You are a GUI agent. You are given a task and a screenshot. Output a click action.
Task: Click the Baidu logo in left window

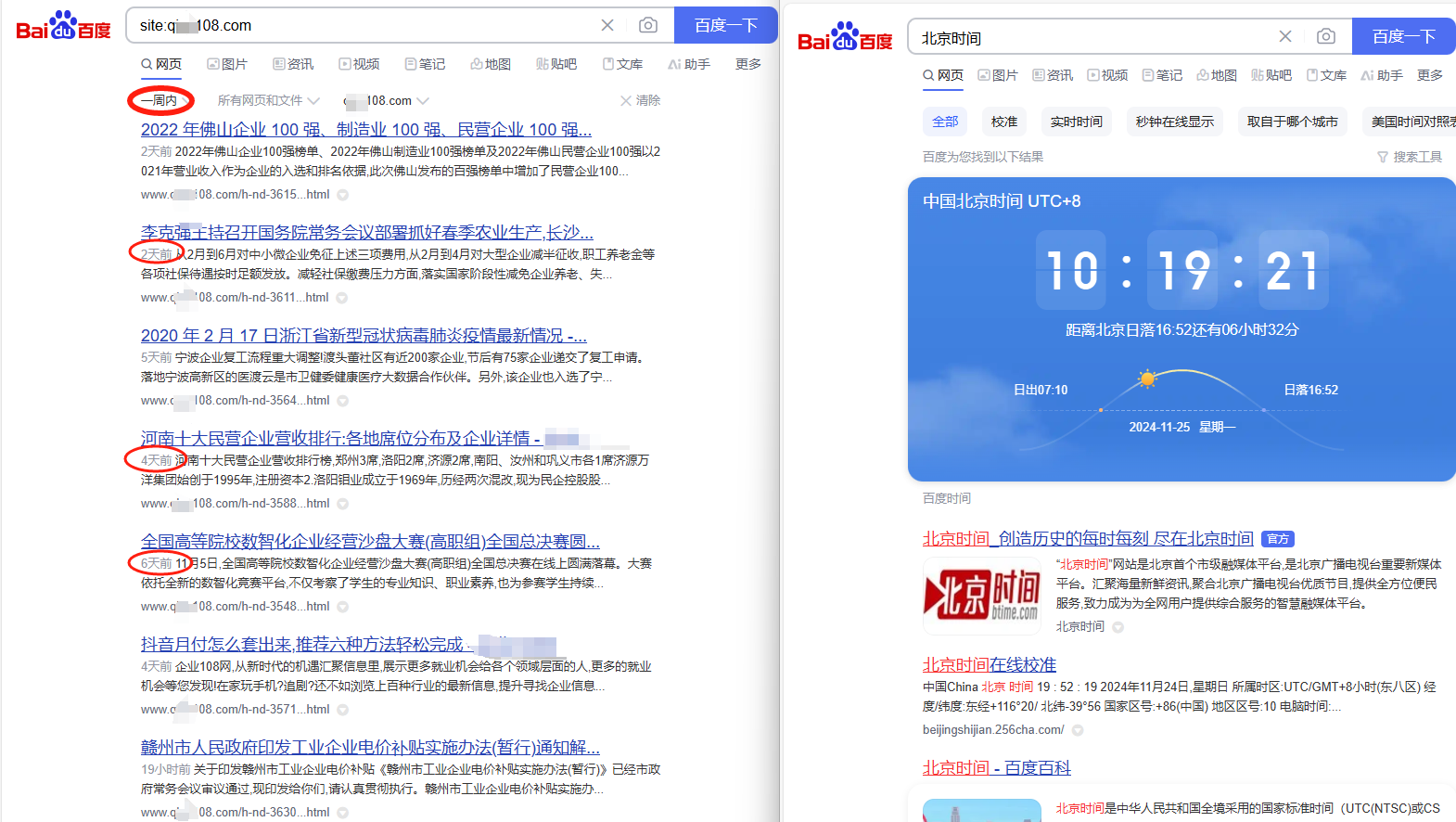63,26
